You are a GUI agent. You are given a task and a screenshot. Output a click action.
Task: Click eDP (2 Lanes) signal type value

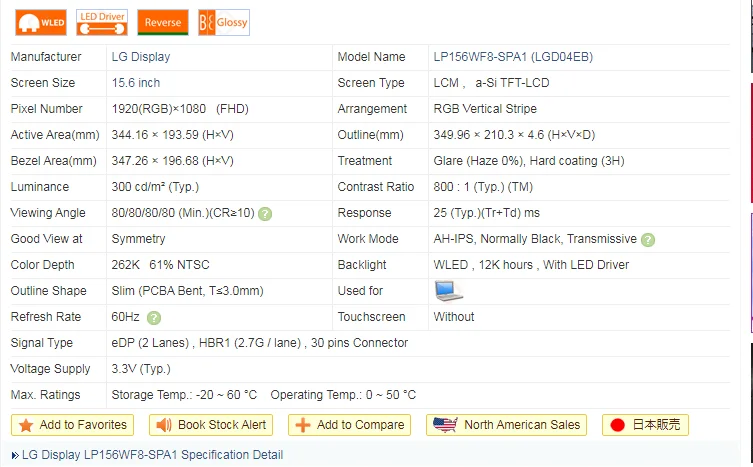click(x=260, y=343)
